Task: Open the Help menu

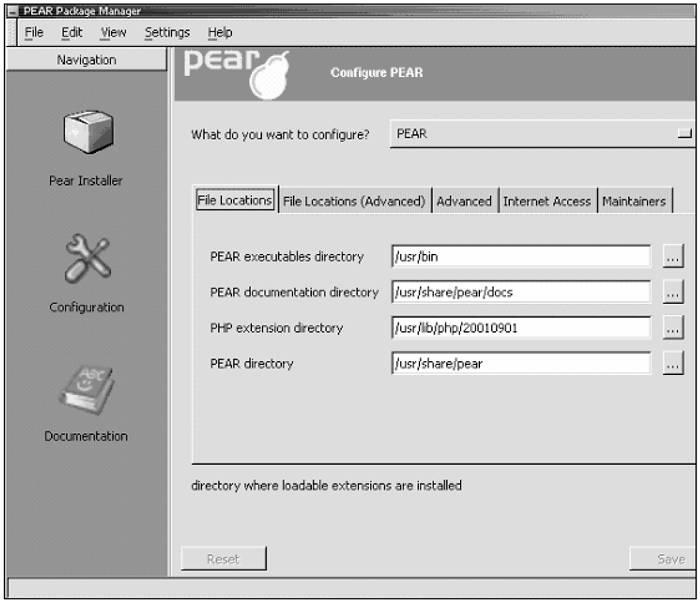Action: pos(220,33)
